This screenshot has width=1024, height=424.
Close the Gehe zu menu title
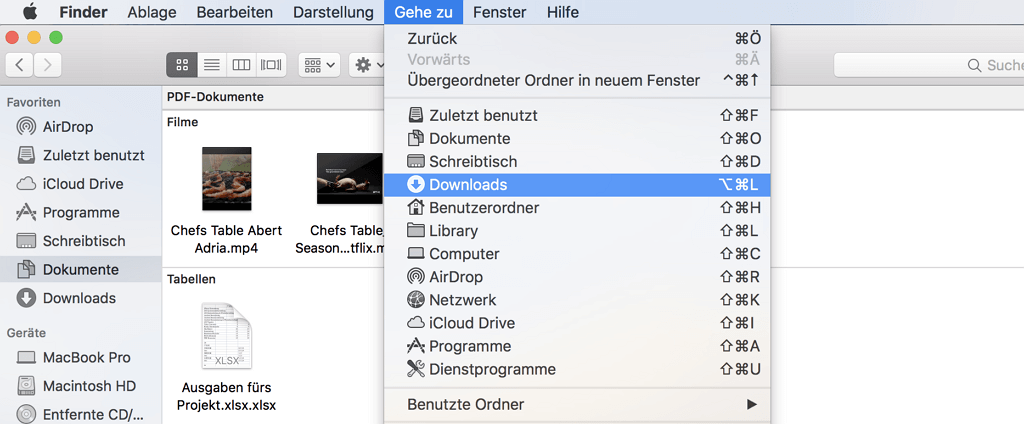point(423,12)
